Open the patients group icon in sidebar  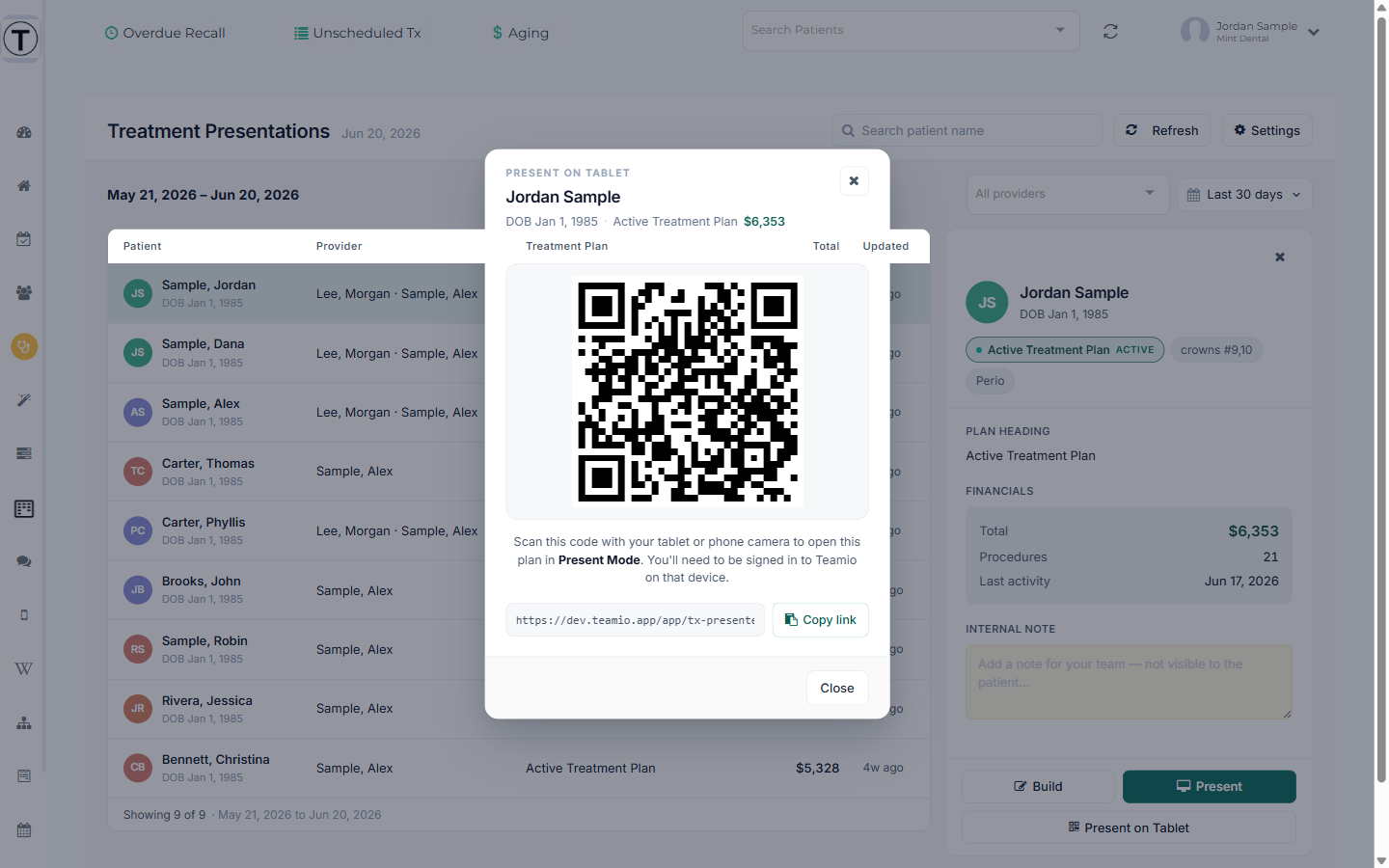[x=24, y=292]
